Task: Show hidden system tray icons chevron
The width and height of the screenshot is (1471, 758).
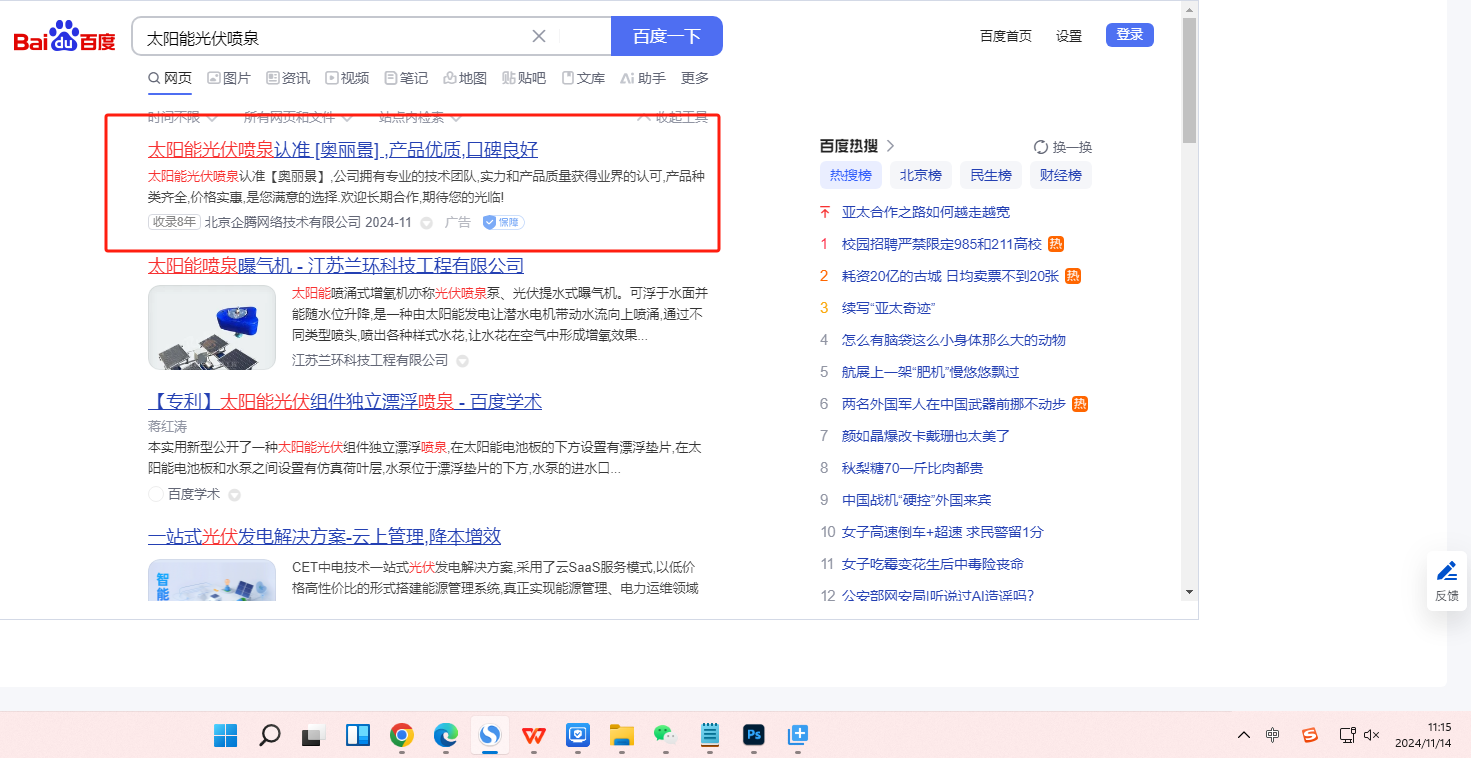Action: coord(1243,735)
